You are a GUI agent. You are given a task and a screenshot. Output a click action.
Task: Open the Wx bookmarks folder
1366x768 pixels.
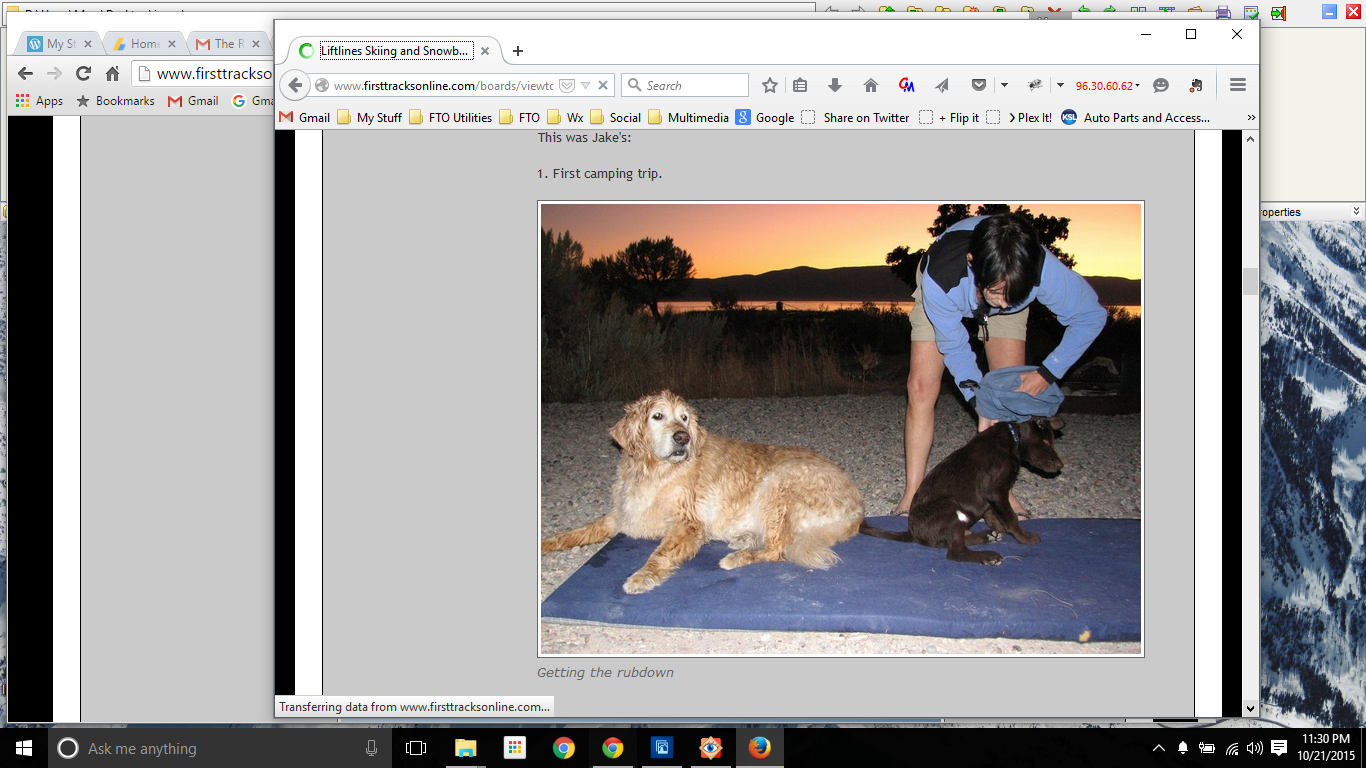565,117
